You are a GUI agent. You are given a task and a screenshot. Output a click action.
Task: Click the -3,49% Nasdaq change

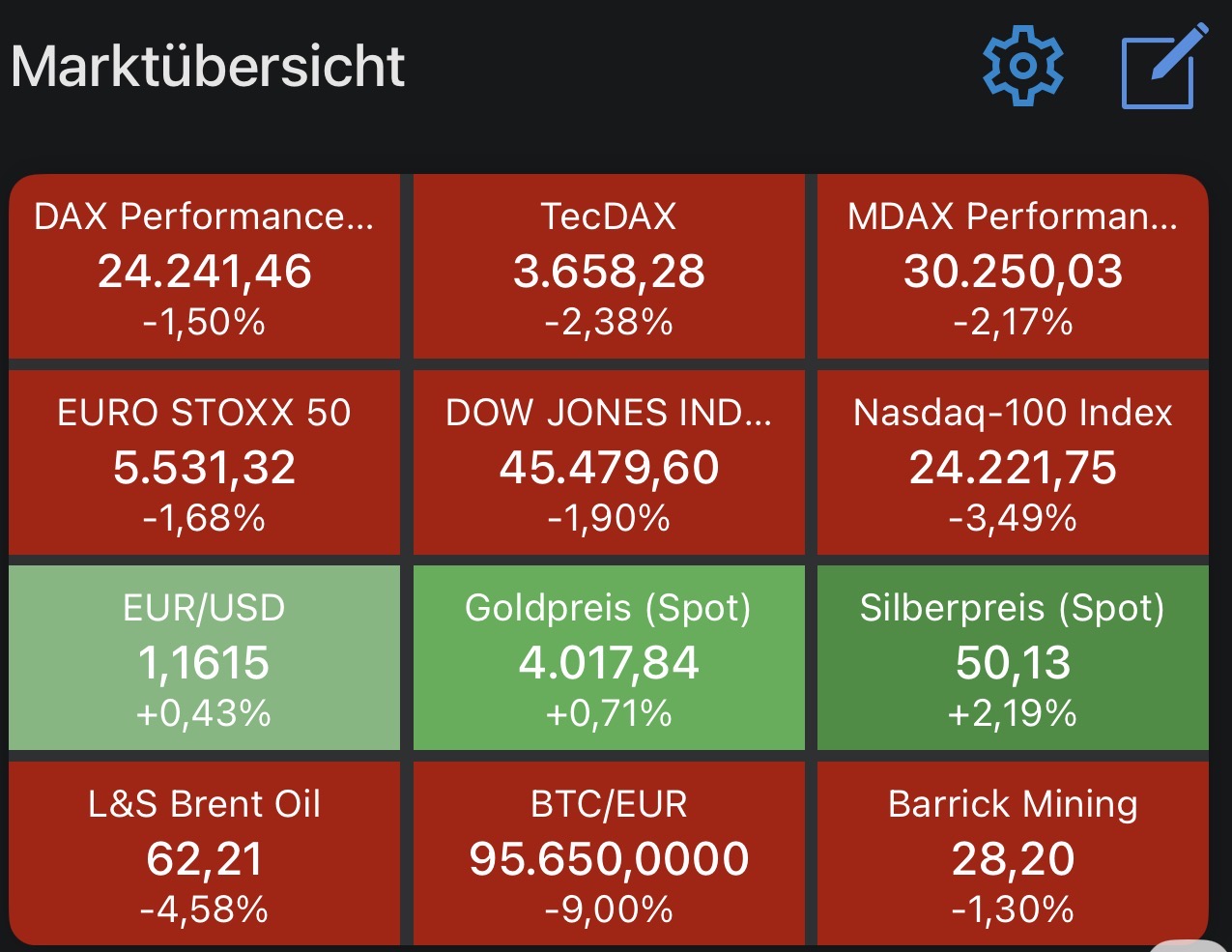point(1013,518)
